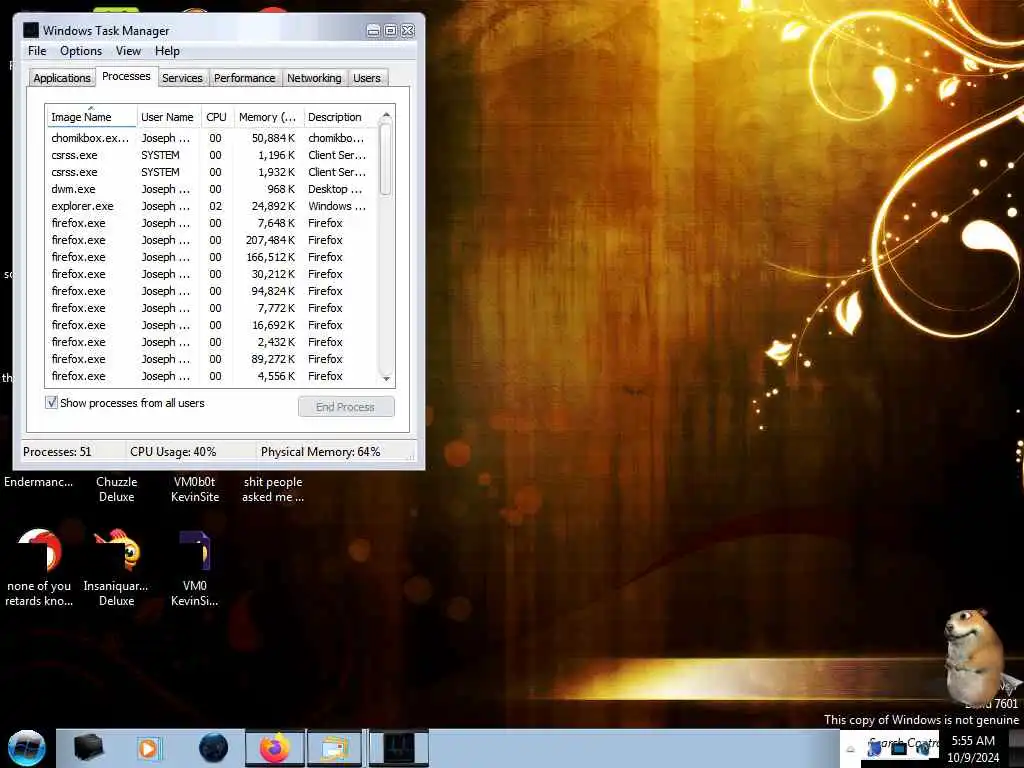
Task: Select firefox.exe using 7,648 K
Action: pyautogui.click(x=211, y=223)
